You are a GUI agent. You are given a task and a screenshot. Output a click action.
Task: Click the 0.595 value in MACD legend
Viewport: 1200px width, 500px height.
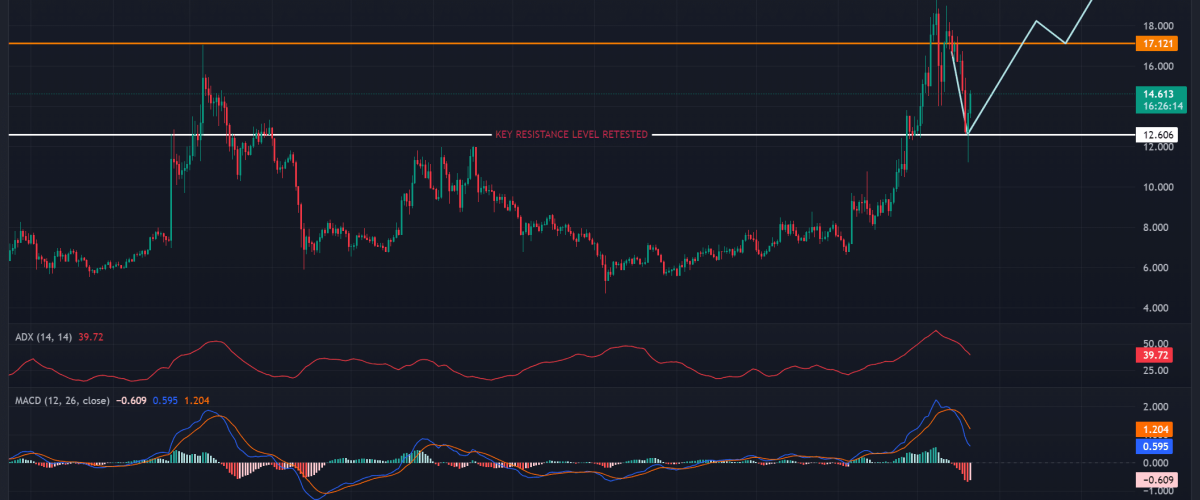tap(166, 401)
